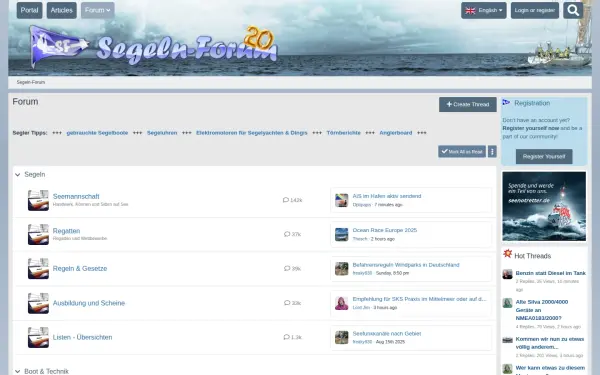
Task: Open the Articles page
Action: pos(62,10)
